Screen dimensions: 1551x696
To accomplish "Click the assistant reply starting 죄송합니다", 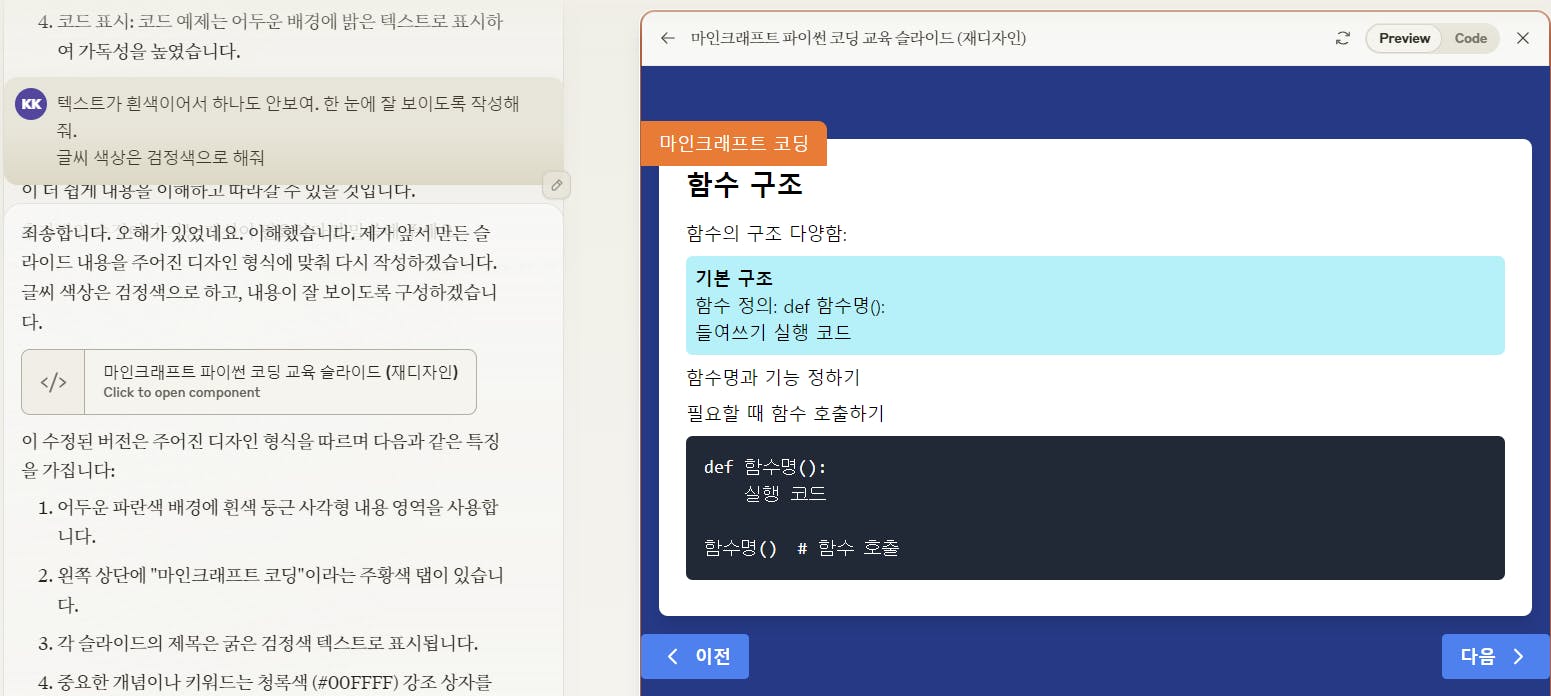I will point(259,277).
